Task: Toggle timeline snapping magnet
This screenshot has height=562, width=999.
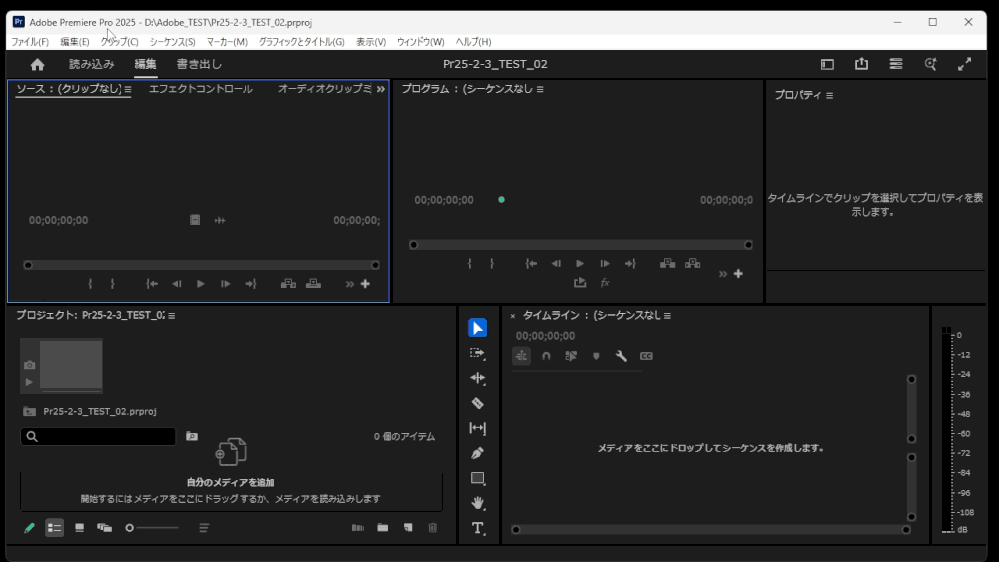Action: point(546,356)
